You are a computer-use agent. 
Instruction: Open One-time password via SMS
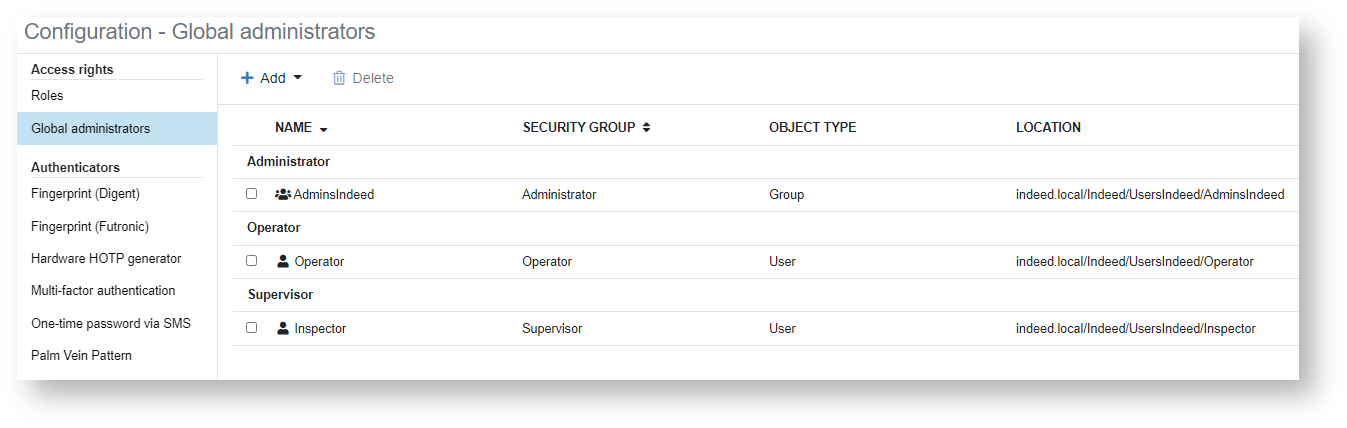pyautogui.click(x=110, y=324)
